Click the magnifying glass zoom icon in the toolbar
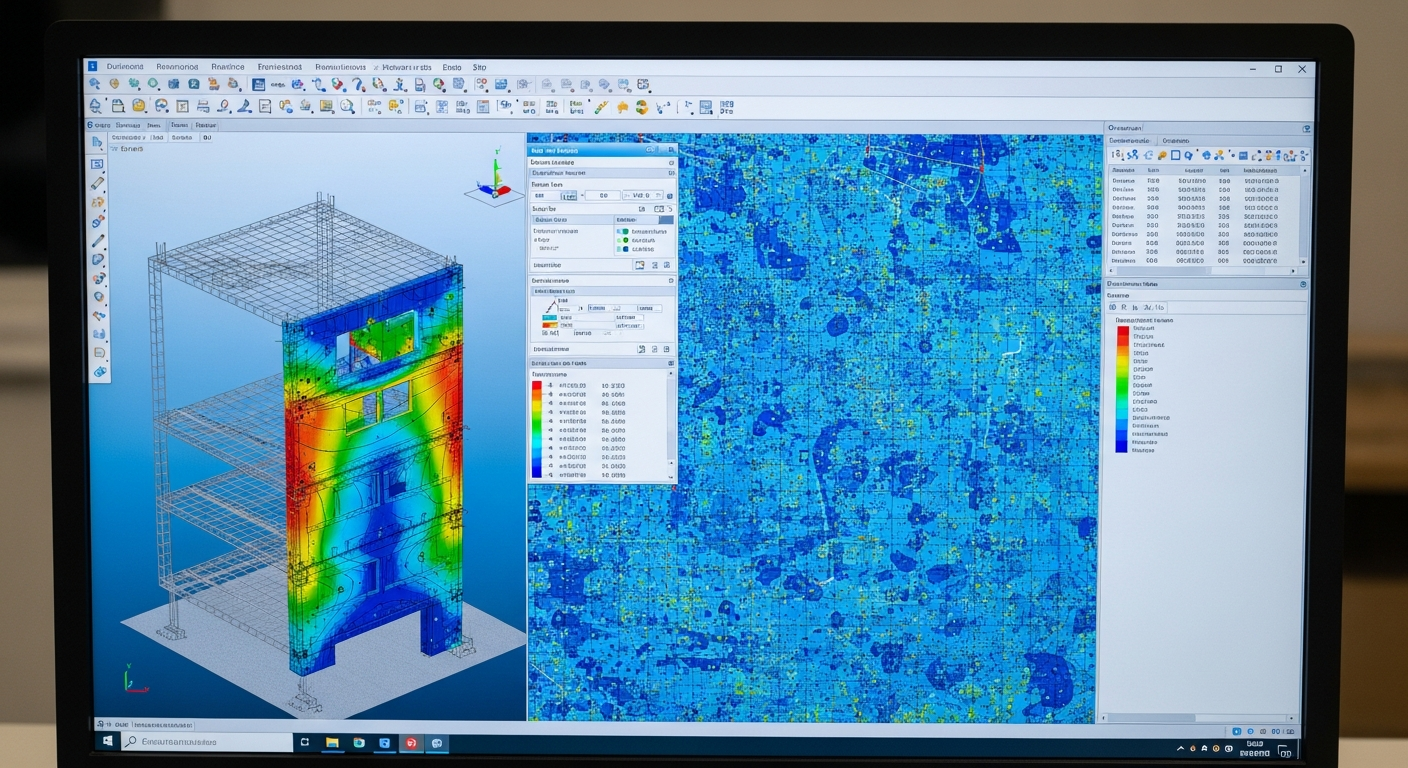The height and width of the screenshot is (768, 1408). (346, 107)
